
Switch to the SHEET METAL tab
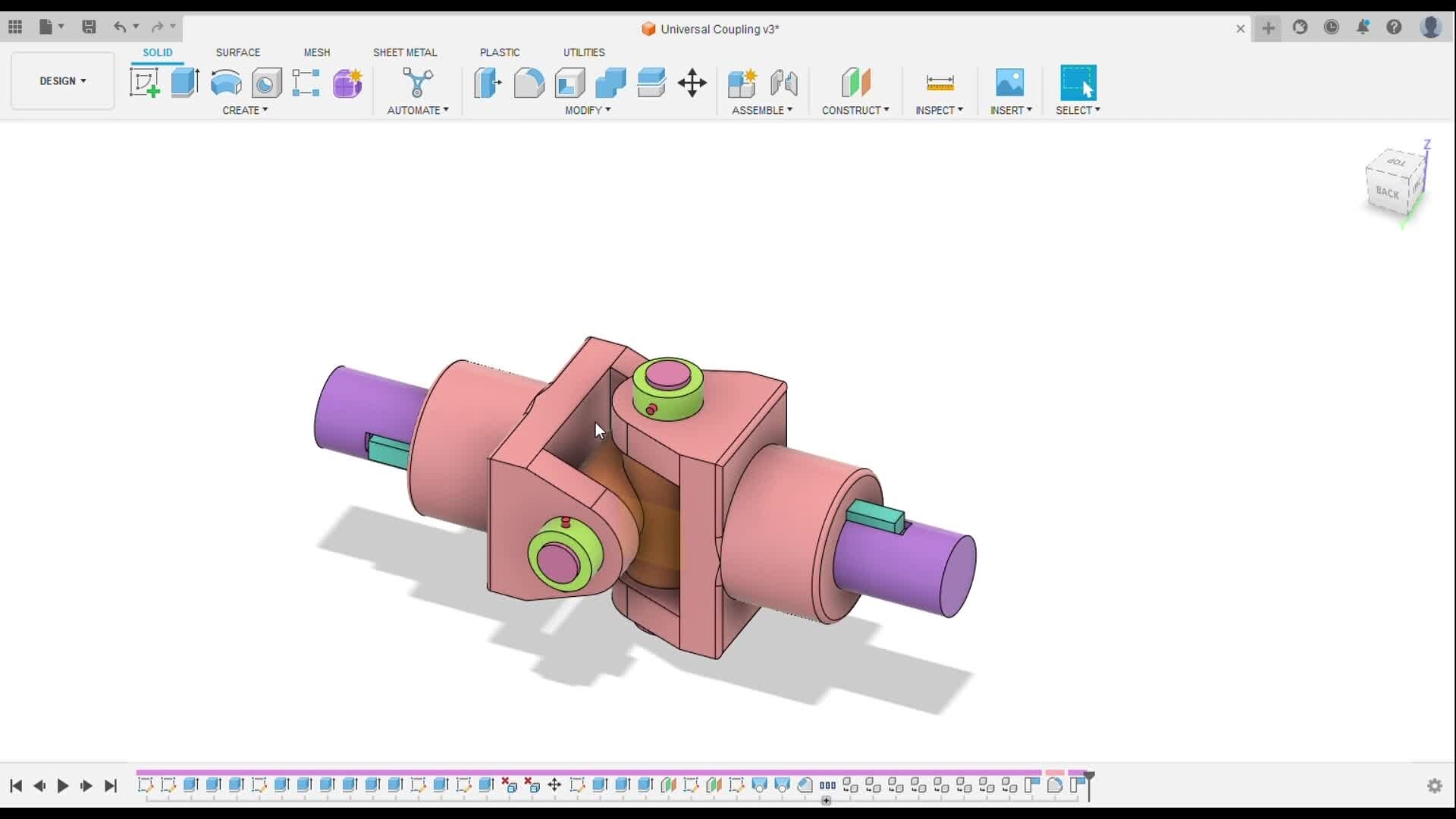point(405,52)
